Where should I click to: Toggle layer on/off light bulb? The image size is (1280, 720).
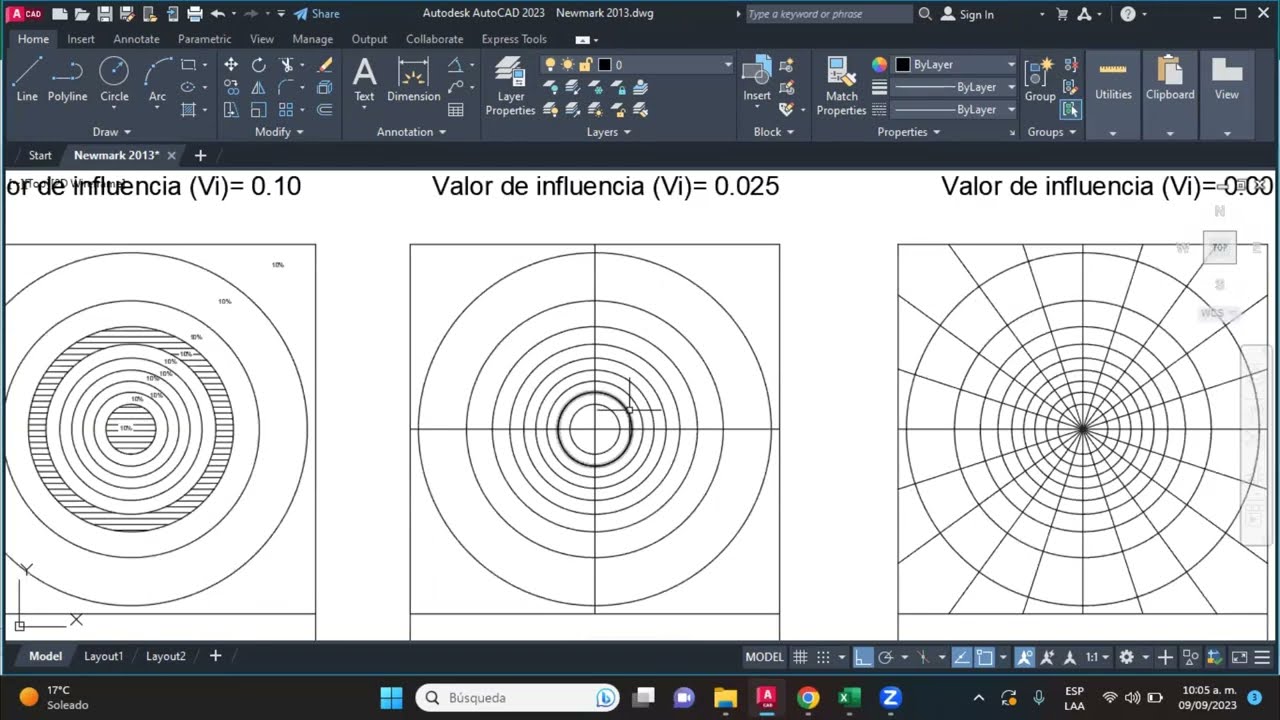tap(549, 64)
